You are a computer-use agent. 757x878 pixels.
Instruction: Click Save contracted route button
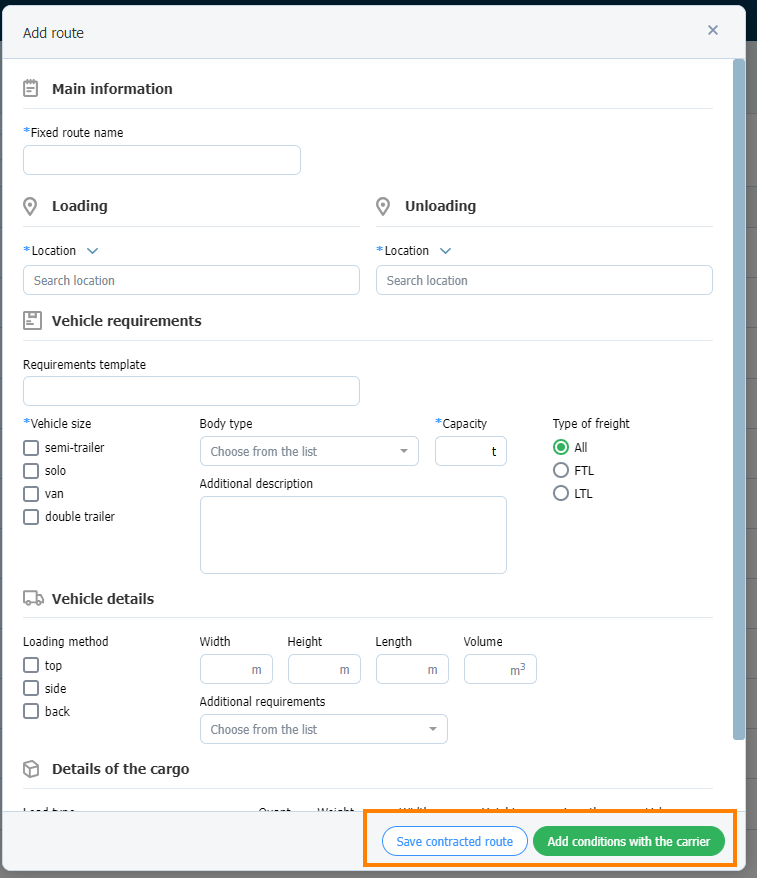(x=455, y=841)
